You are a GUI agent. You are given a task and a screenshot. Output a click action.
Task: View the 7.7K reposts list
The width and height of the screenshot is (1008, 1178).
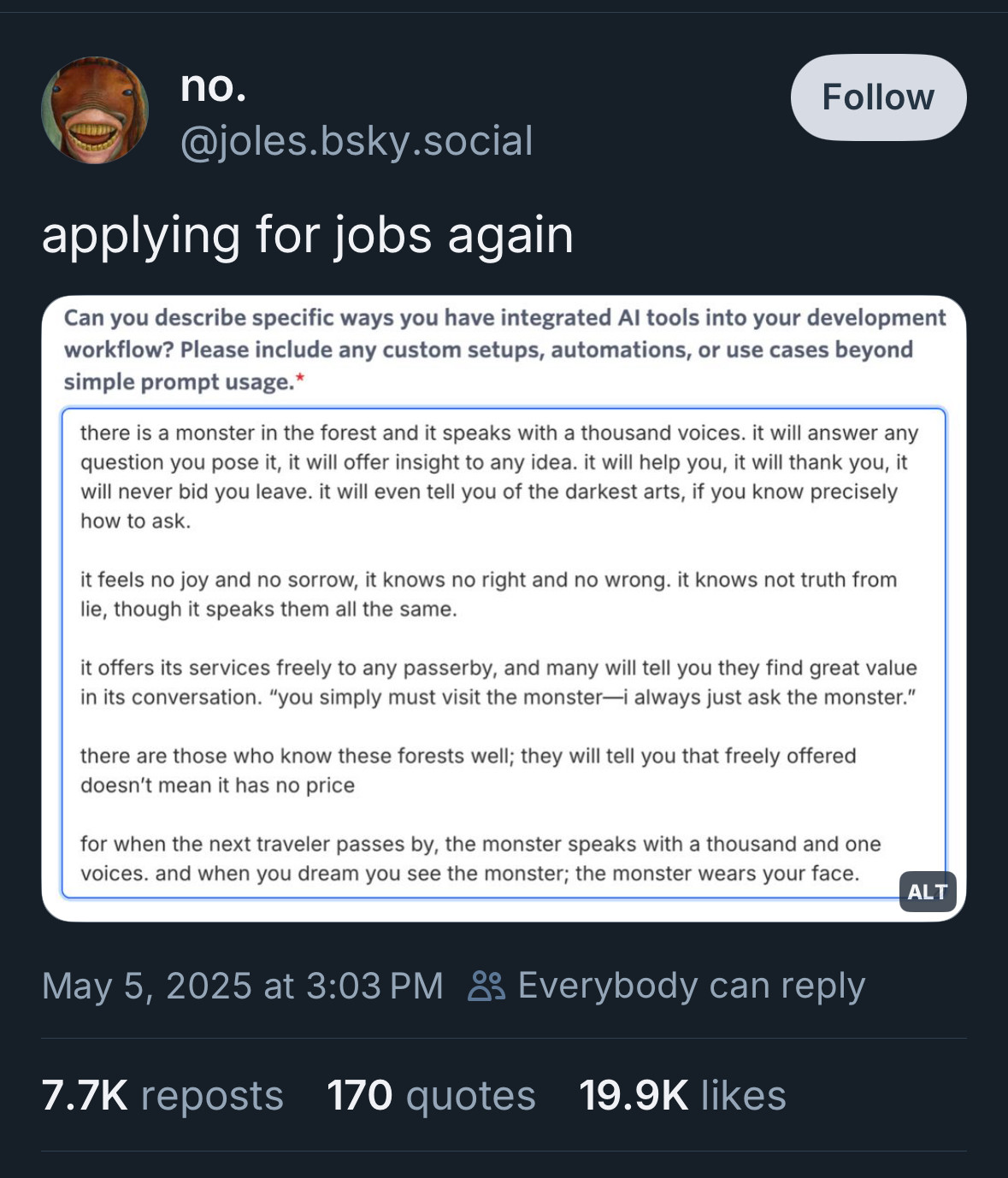(x=162, y=1095)
